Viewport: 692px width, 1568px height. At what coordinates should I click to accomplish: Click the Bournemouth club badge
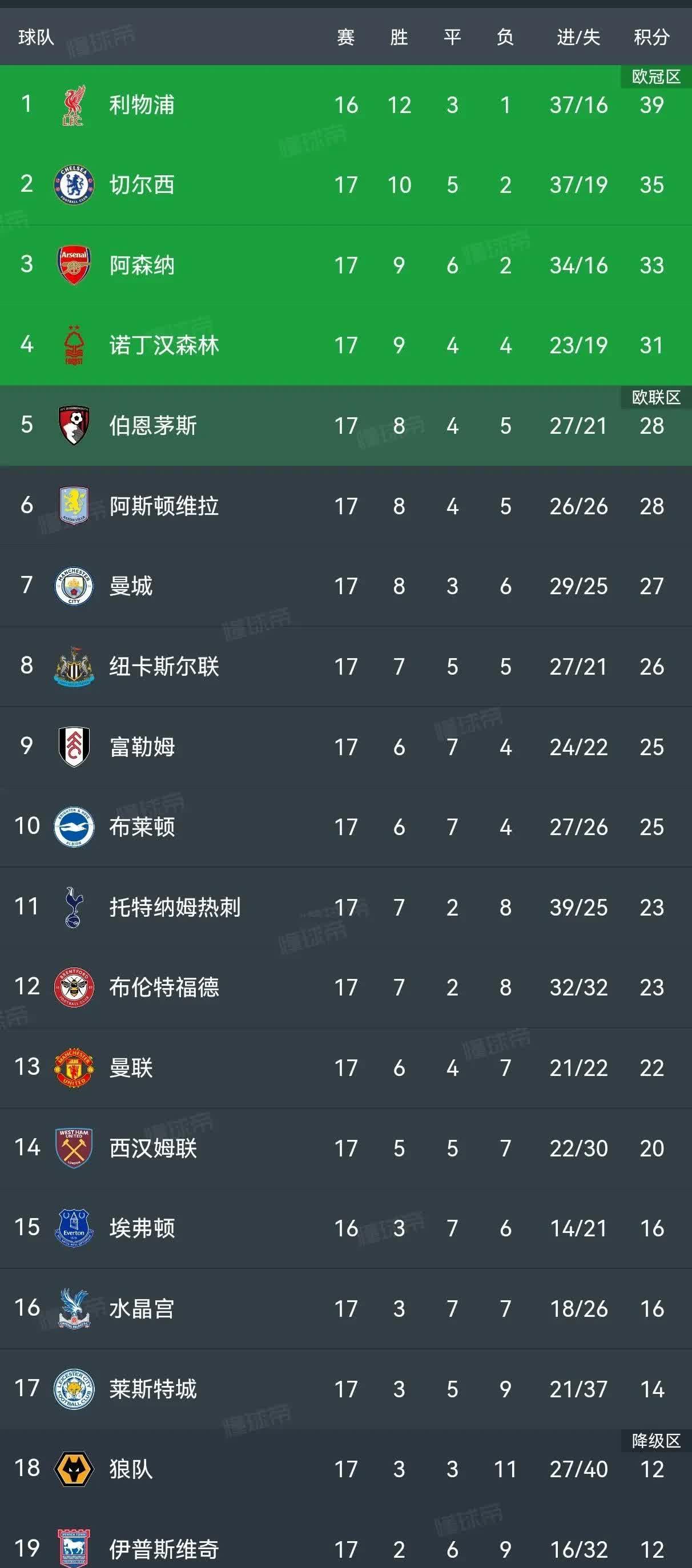(73, 426)
